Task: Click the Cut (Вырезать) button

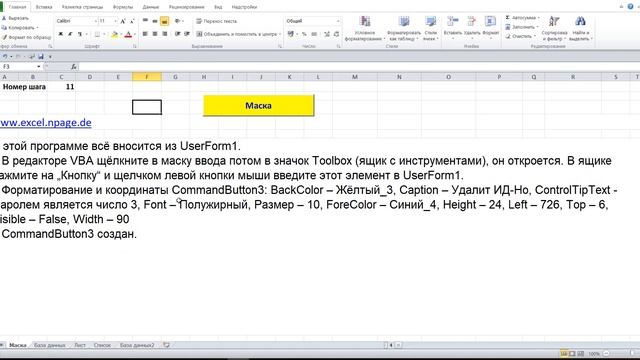Action: [x=16, y=18]
